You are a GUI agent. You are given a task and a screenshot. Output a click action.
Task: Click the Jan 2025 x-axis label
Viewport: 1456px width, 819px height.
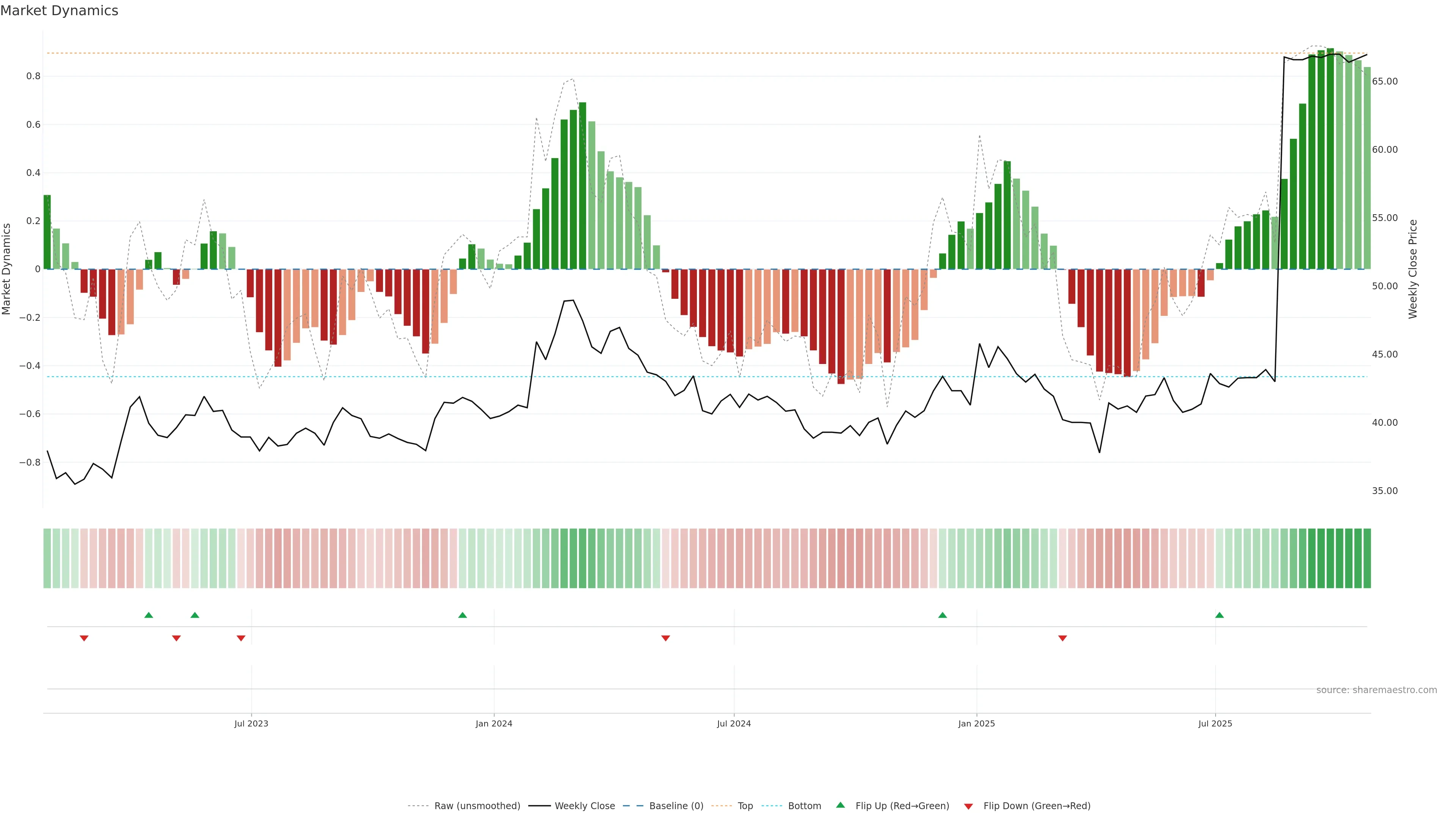(976, 723)
